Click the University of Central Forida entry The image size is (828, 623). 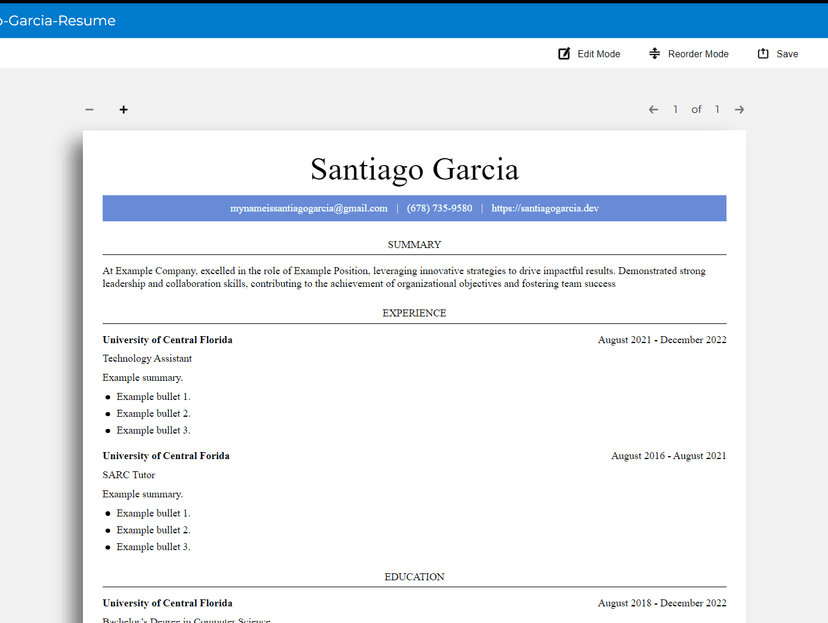tap(166, 456)
